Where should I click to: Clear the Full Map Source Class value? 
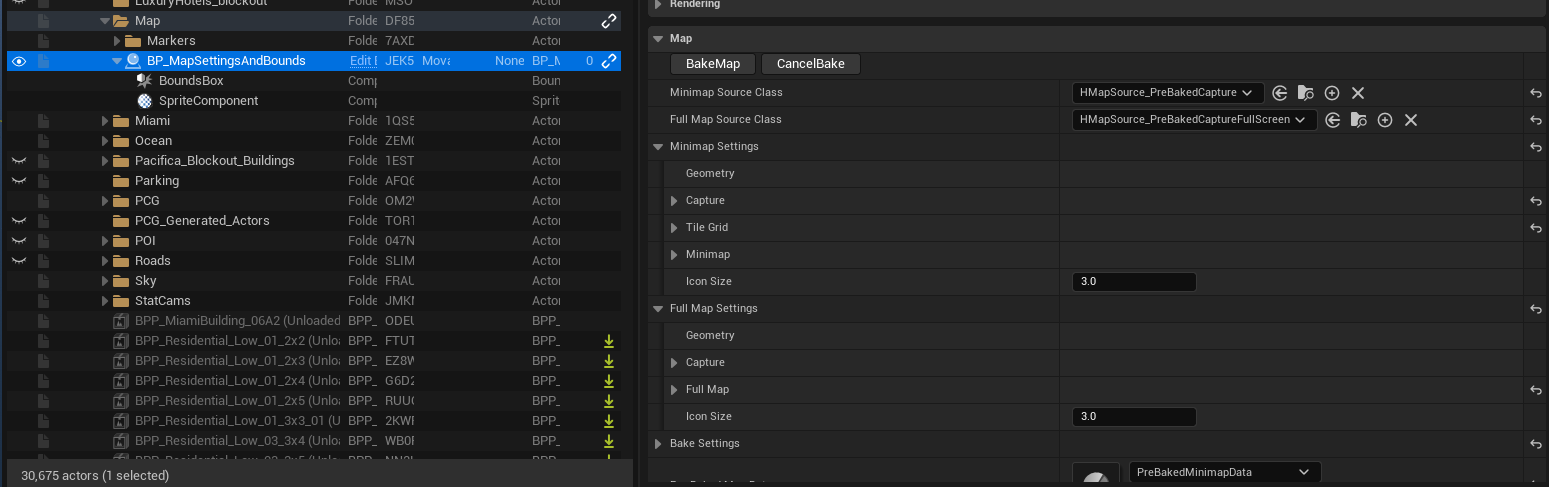[1411, 120]
